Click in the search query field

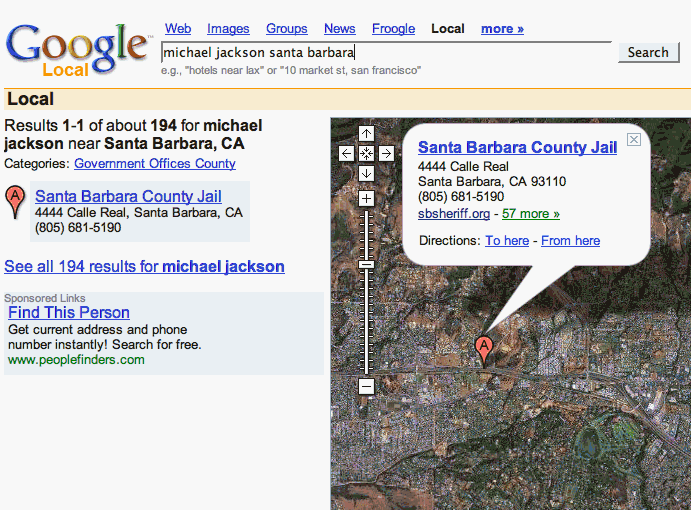[386, 53]
